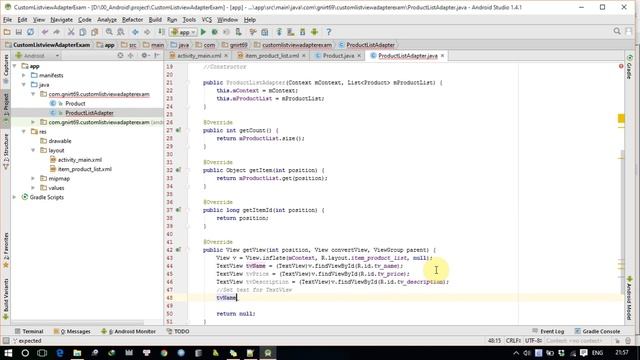Click the customlistviewadapterexam breadcrumb
This screenshot has height=360, width=640.
293,45
